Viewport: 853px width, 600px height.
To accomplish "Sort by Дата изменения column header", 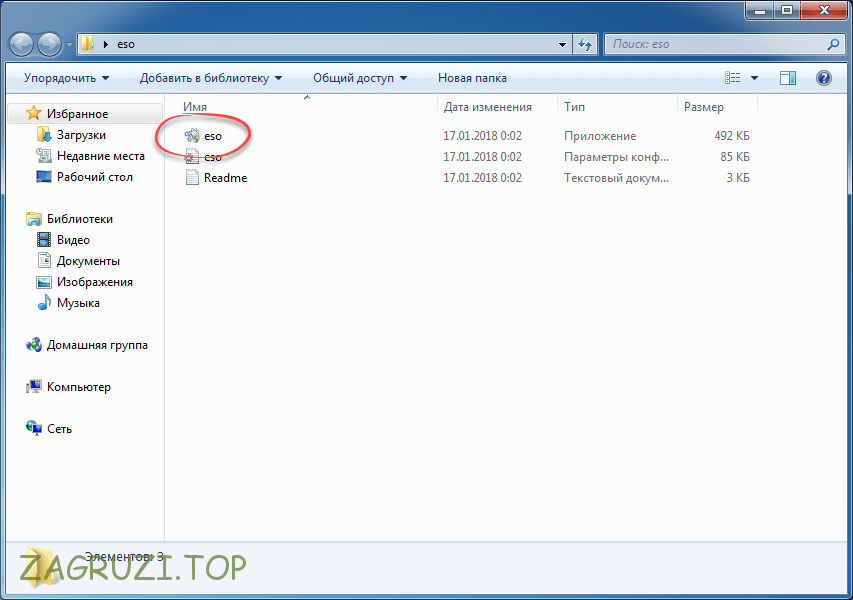I will (487, 107).
